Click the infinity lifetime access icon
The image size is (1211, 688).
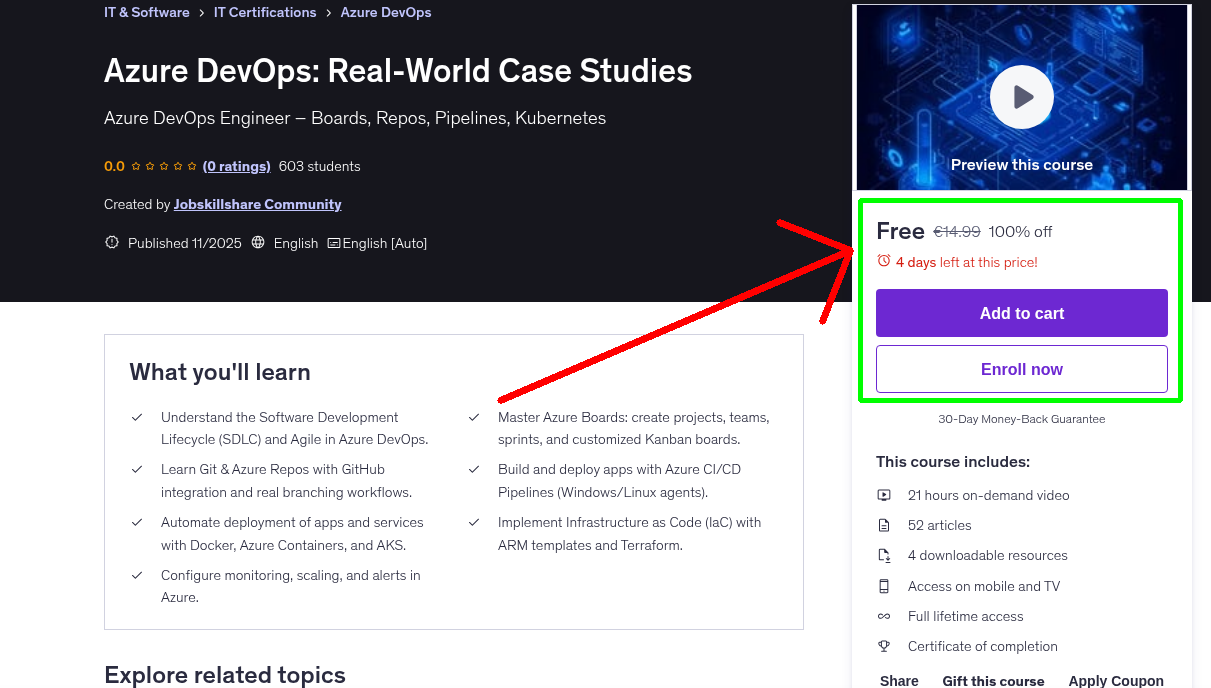pos(884,616)
